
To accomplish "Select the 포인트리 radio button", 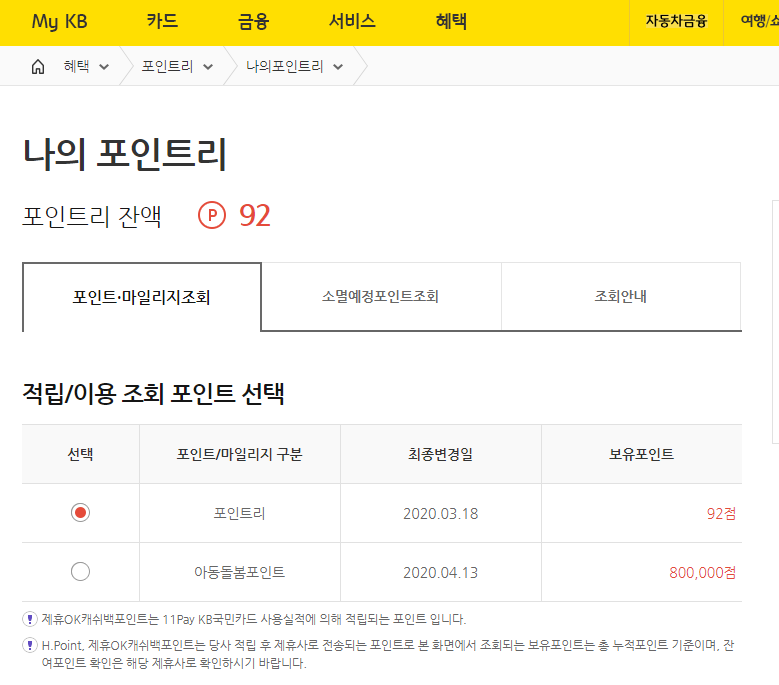I will 80,513.
